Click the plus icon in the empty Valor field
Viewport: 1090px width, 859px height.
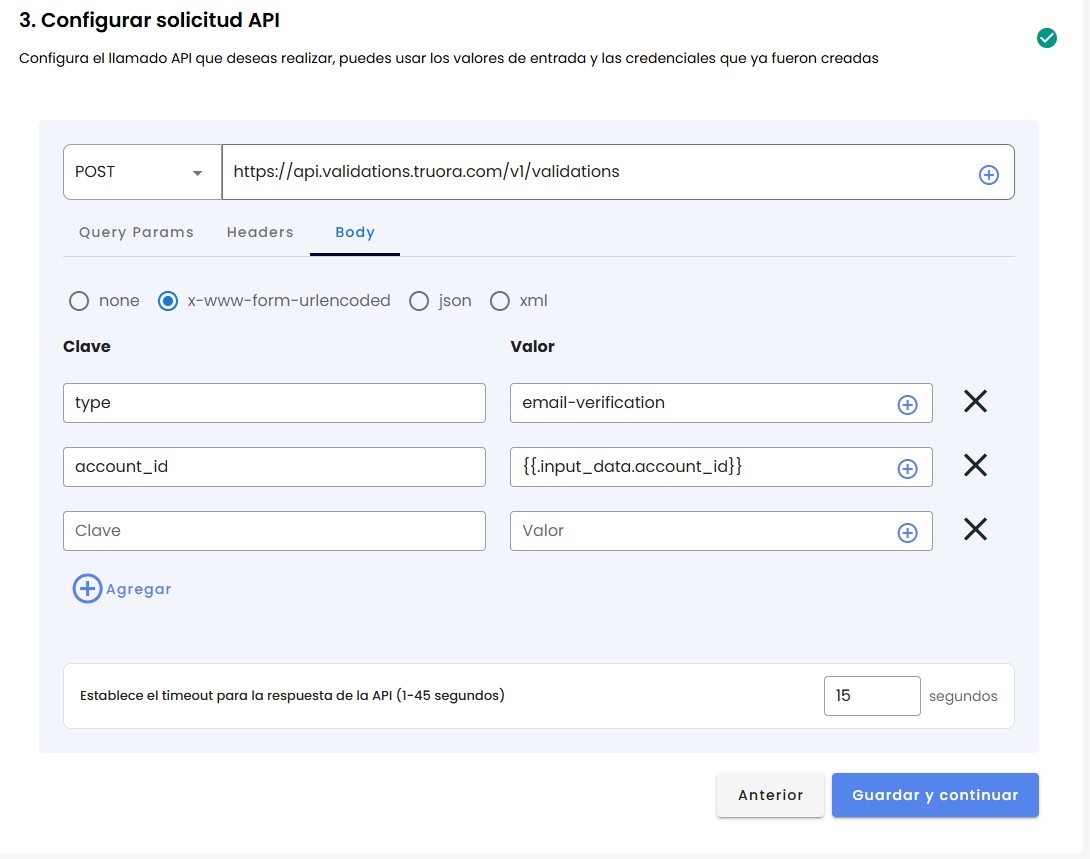point(907,533)
